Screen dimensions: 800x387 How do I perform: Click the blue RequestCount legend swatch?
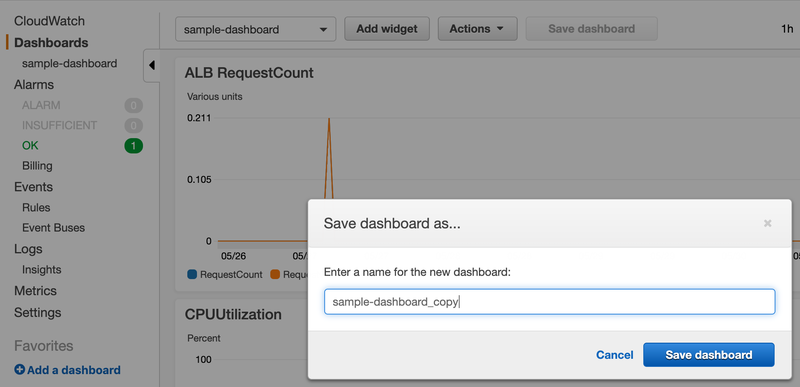coord(192,274)
